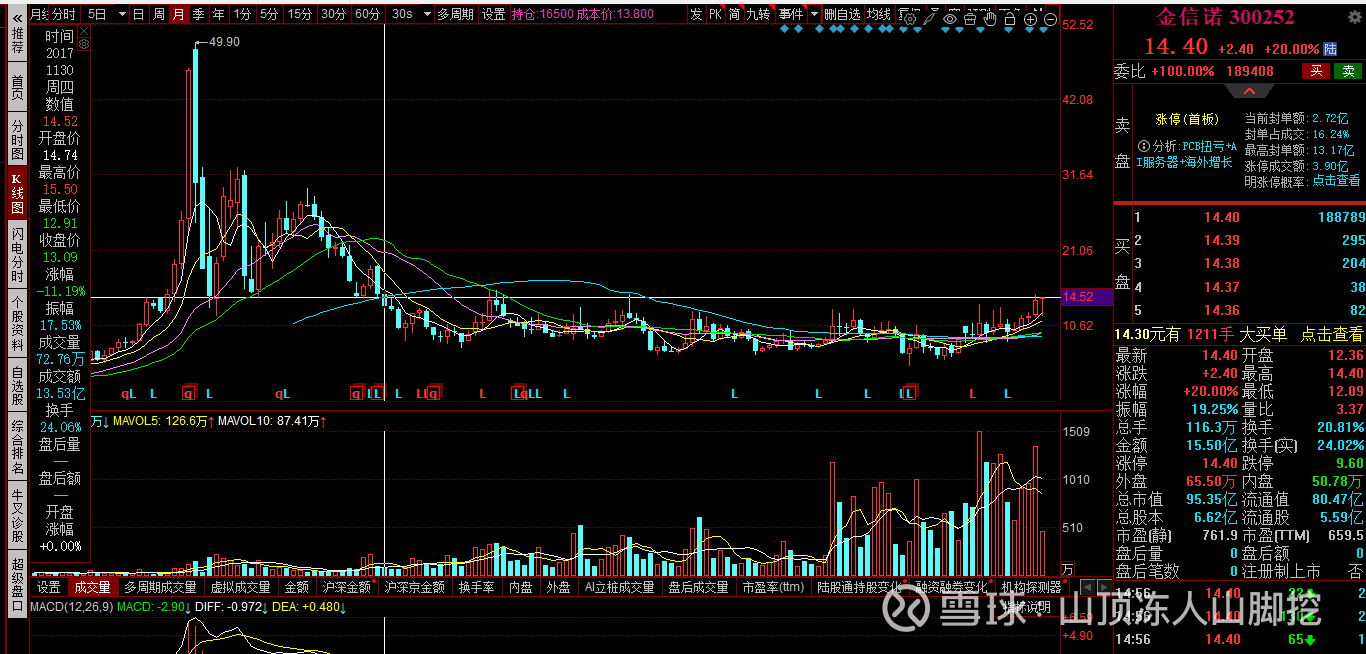Open the 点击查看 link beside 明涨停概率
This screenshot has height=654, width=1366.
tap(1337, 182)
